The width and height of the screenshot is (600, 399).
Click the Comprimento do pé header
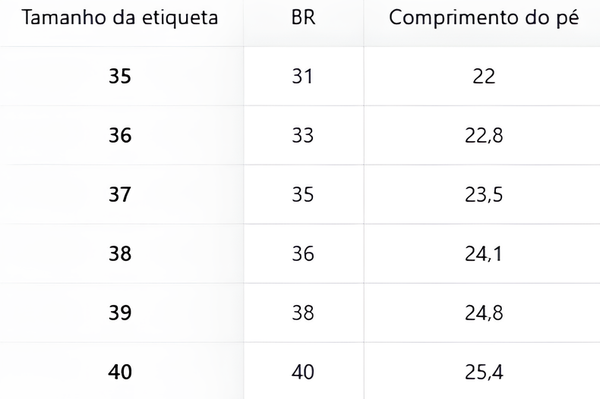point(484,18)
